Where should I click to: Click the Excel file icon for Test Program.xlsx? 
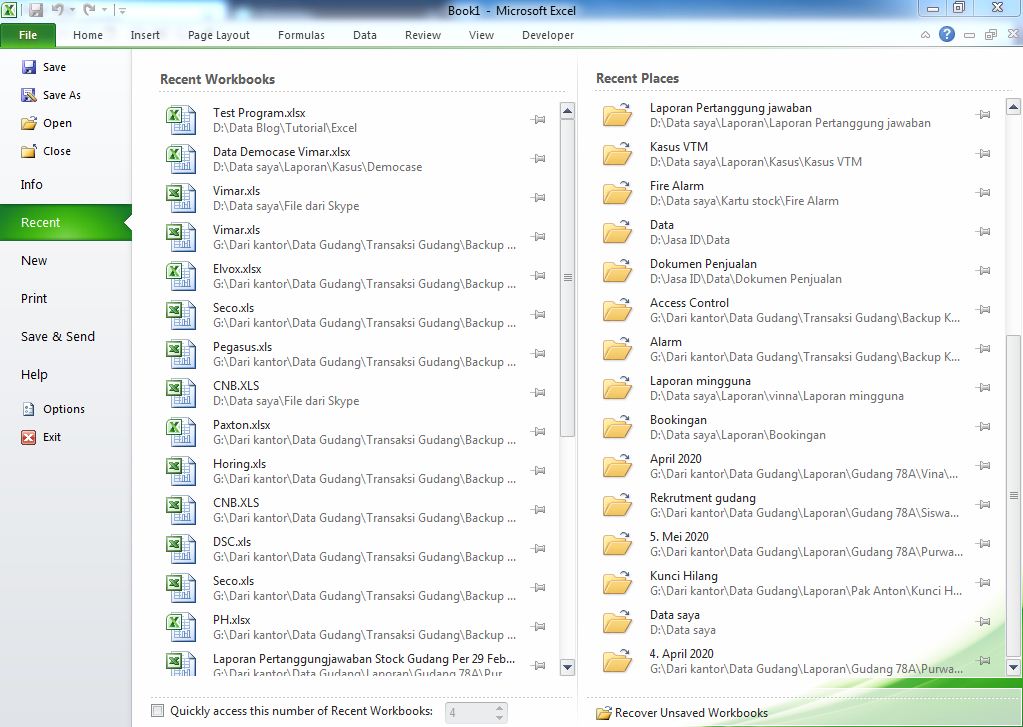click(180, 120)
